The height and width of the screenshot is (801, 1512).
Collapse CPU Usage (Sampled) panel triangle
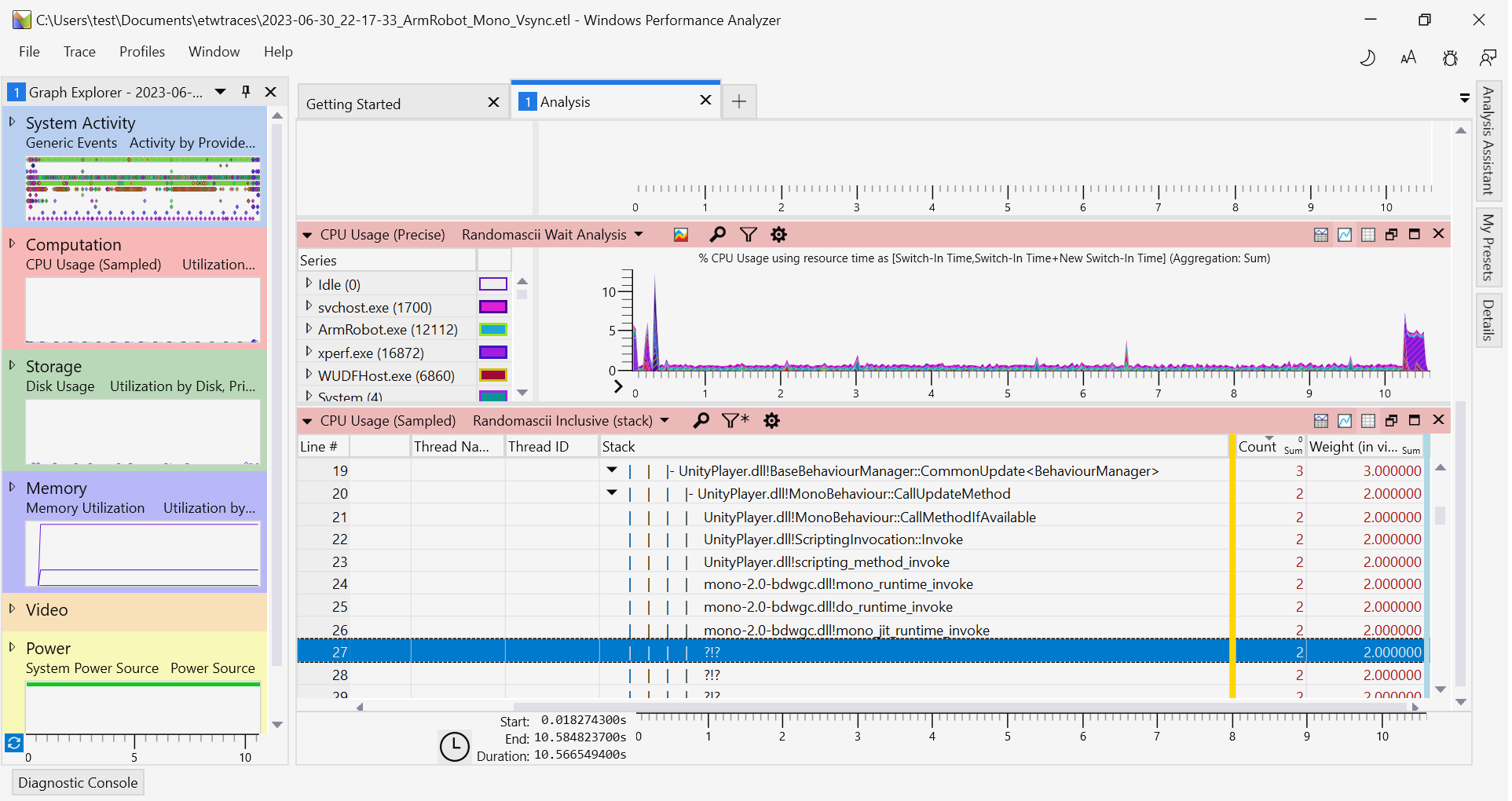[307, 421]
